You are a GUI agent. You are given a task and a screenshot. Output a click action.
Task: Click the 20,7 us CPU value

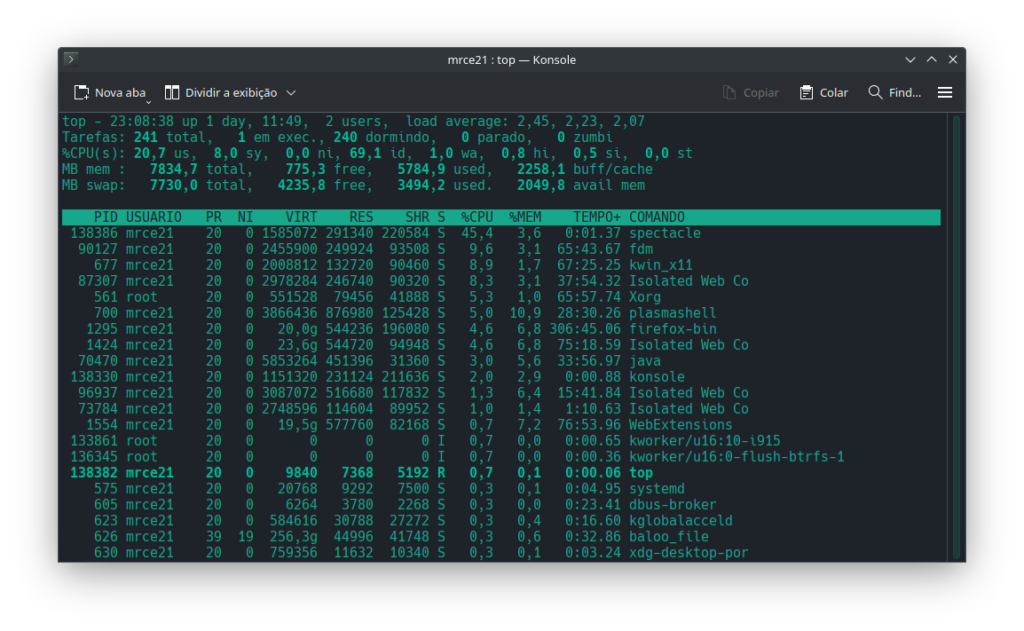(x=150, y=154)
